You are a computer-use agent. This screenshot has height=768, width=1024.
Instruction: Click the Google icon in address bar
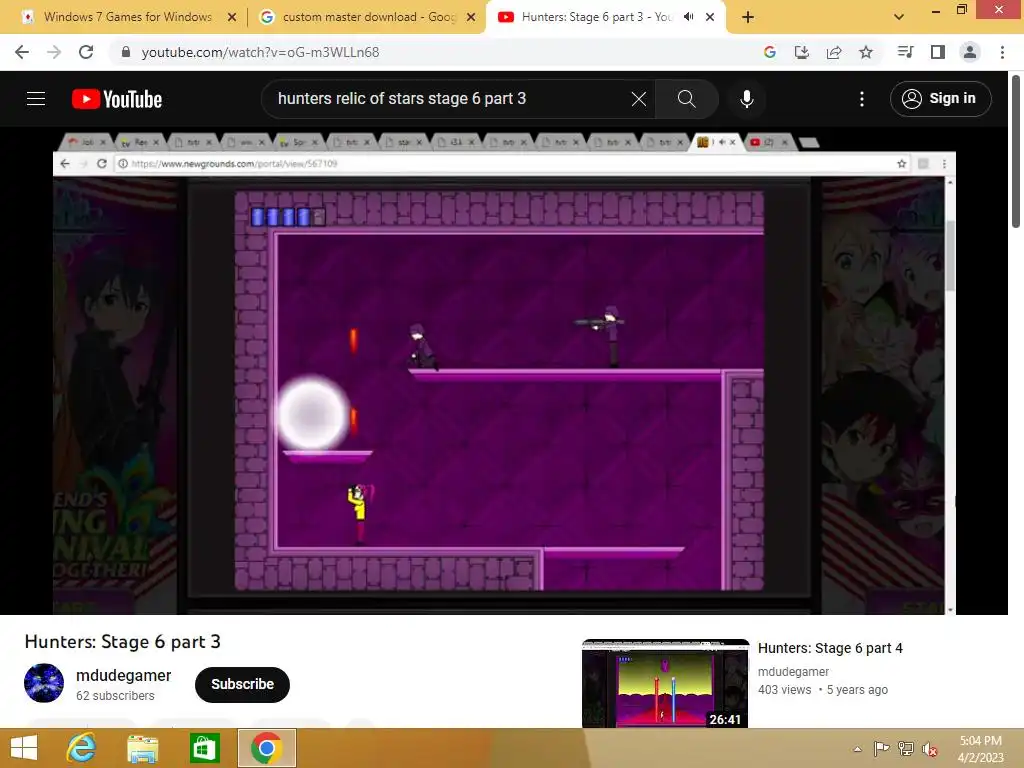[x=769, y=52]
